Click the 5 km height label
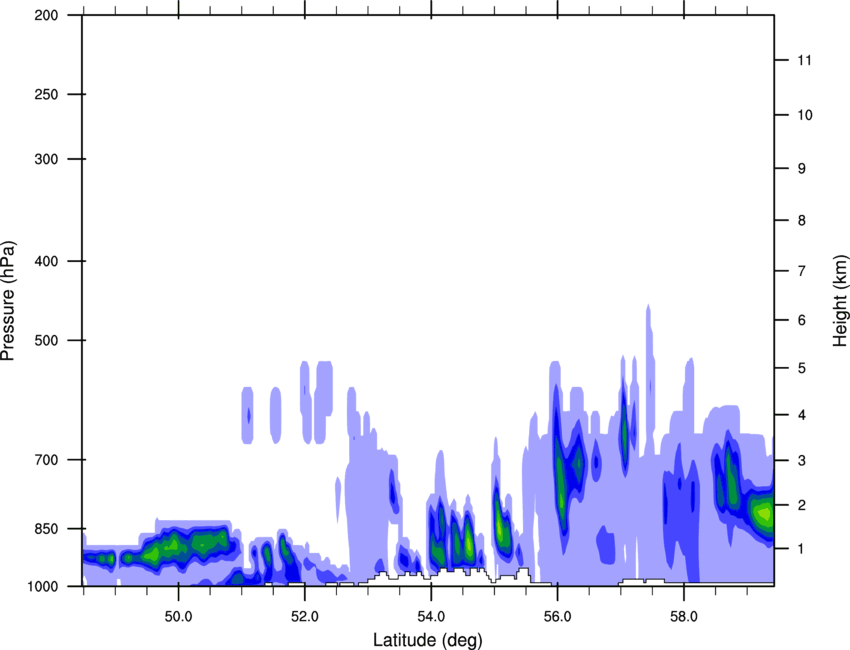Viewport: 850px width, 650px height. (802, 368)
